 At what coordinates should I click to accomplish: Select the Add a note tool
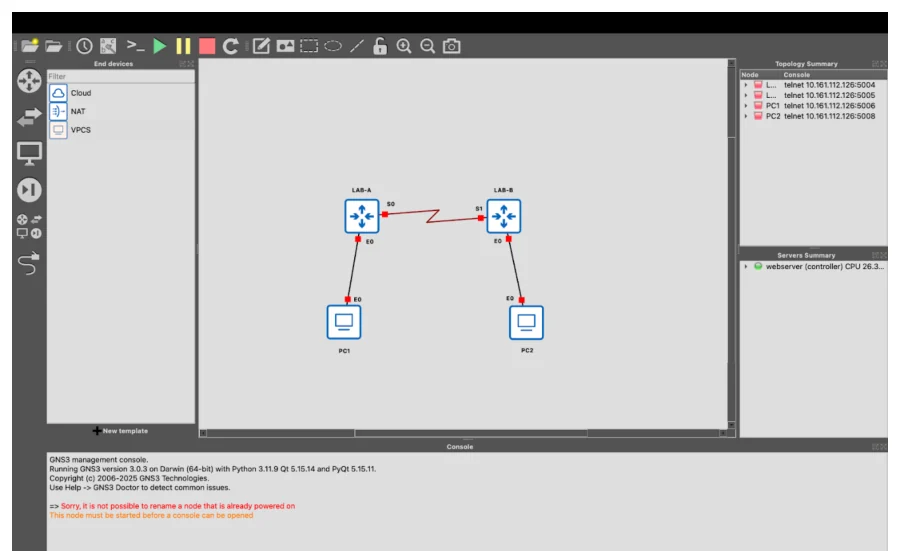(261, 46)
